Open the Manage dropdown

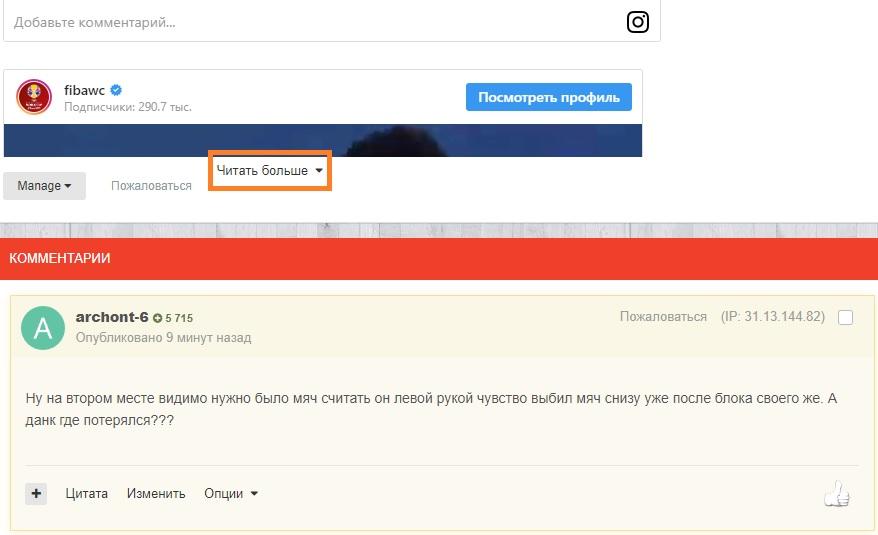pos(44,186)
